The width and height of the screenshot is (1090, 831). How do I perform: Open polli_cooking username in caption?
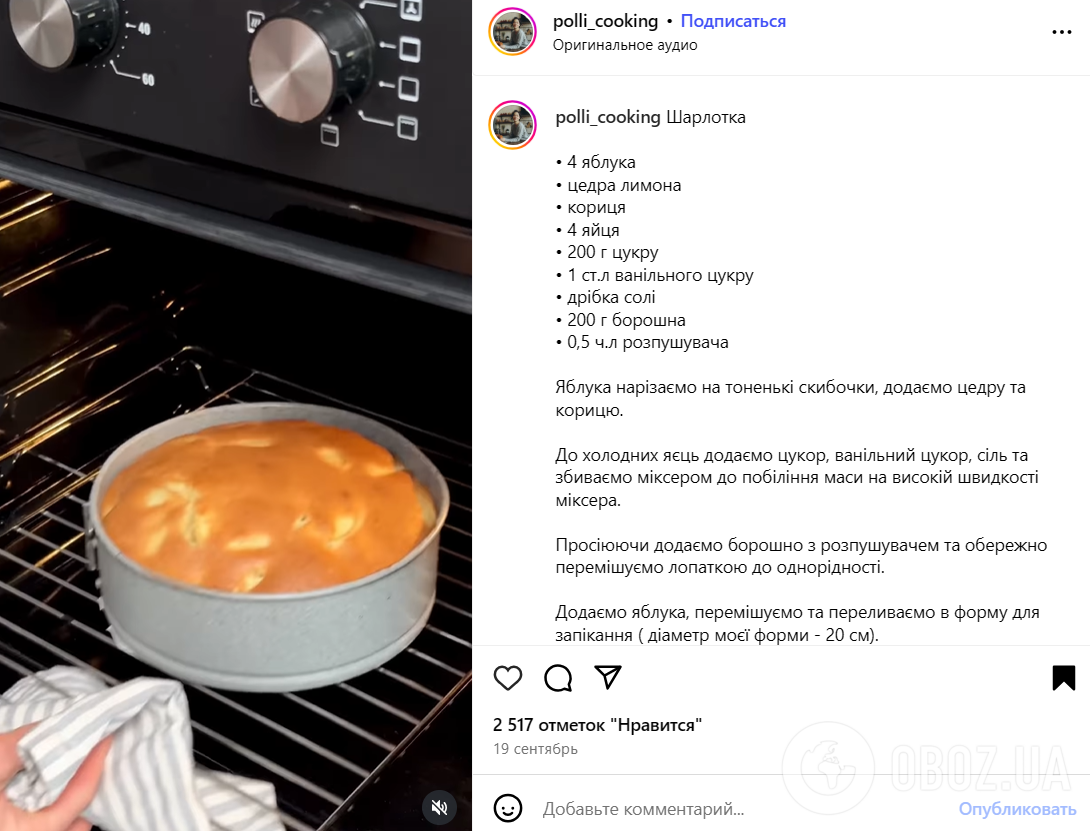[608, 117]
